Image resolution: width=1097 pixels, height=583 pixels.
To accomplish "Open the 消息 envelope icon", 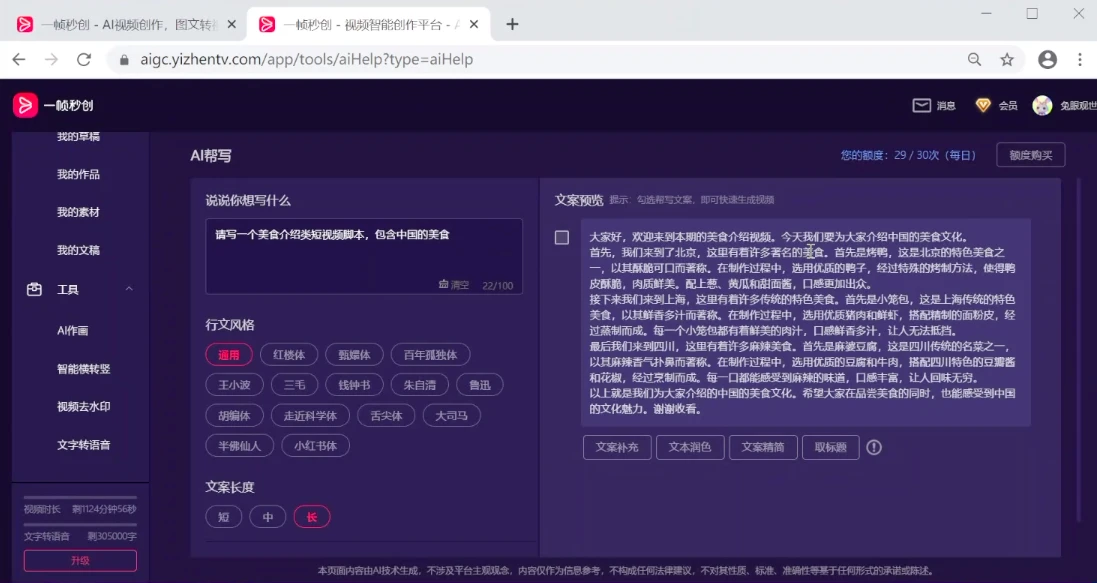I will coord(921,105).
